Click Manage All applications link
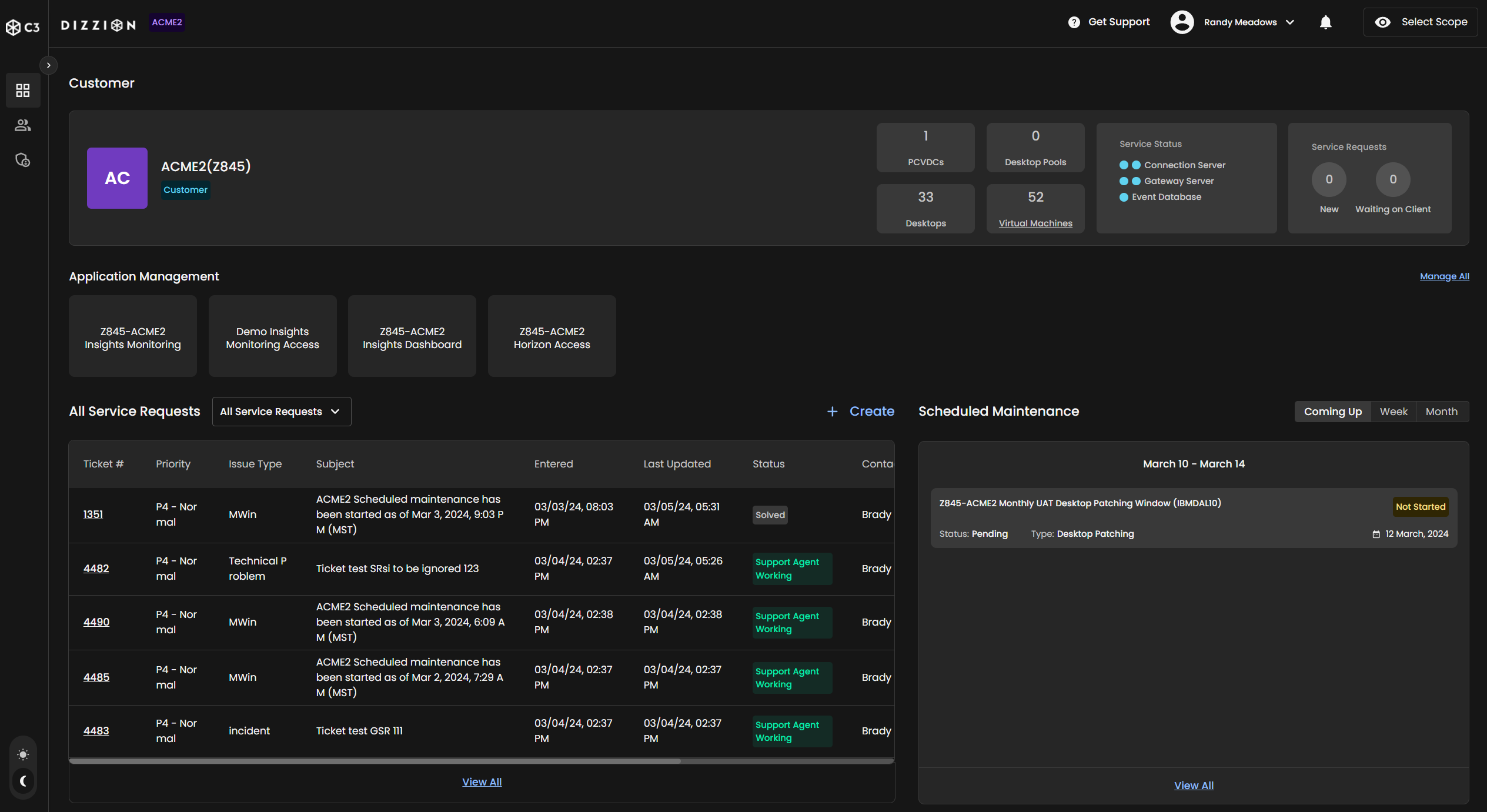This screenshot has height=812, width=1487. point(1444,276)
